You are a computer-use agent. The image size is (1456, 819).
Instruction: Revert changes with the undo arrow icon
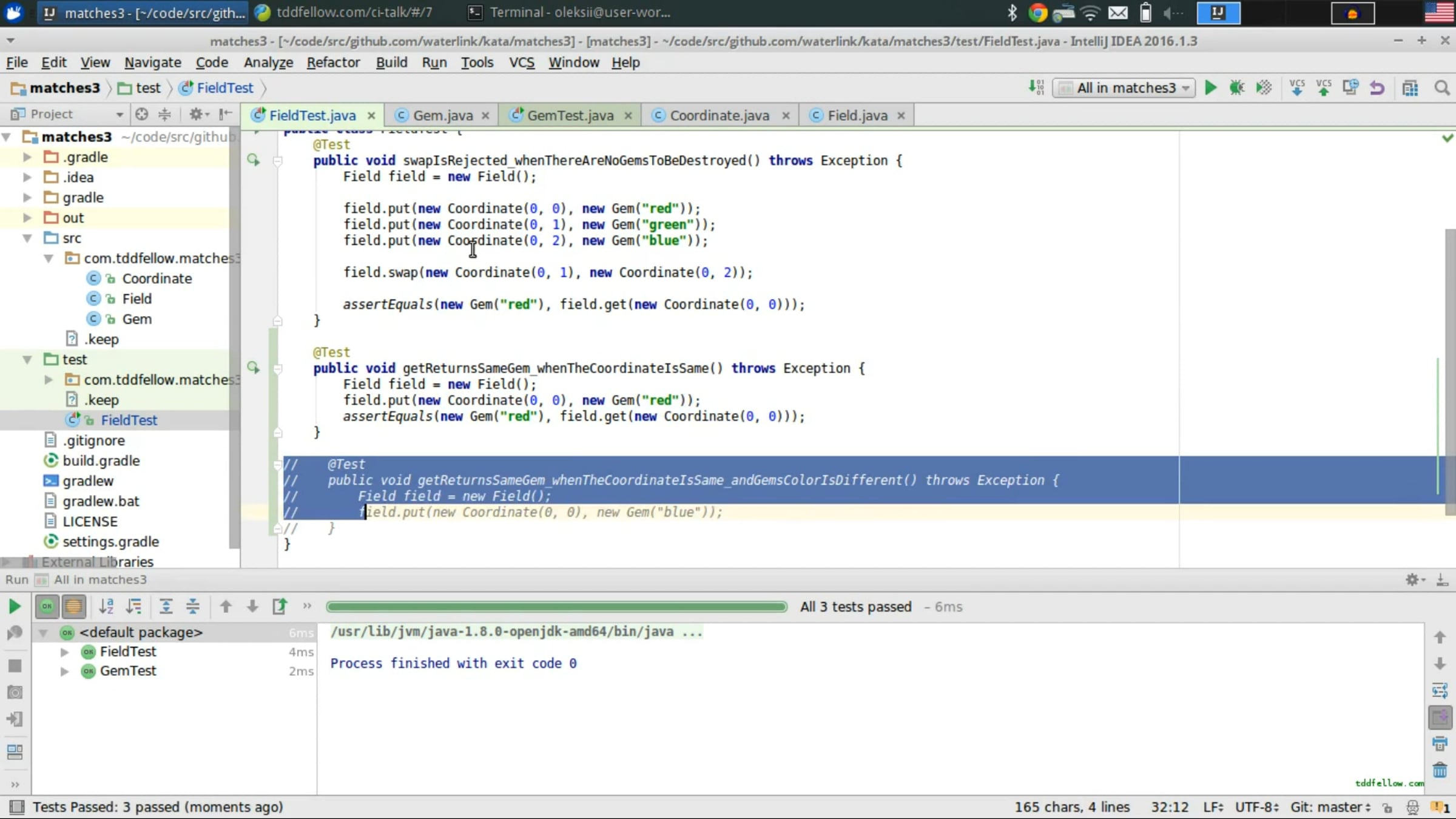[x=1377, y=88]
